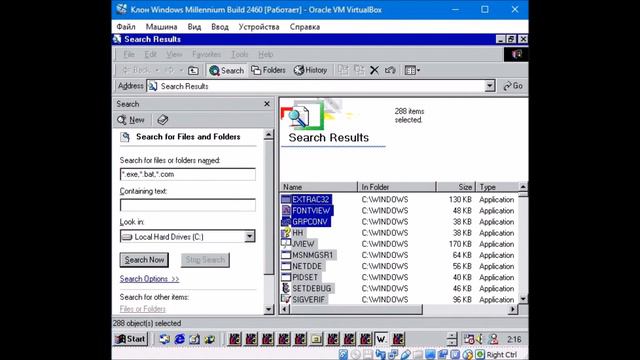This screenshot has width=640, height=360.
Task: Select the PIDSET file
Action: (x=305, y=277)
